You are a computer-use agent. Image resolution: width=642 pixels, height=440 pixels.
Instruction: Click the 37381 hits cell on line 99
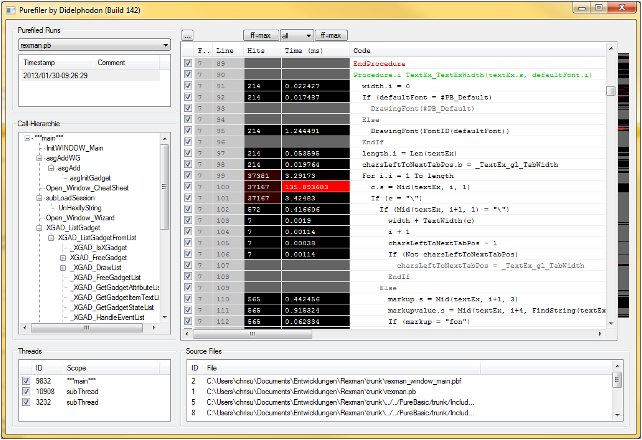pos(262,176)
